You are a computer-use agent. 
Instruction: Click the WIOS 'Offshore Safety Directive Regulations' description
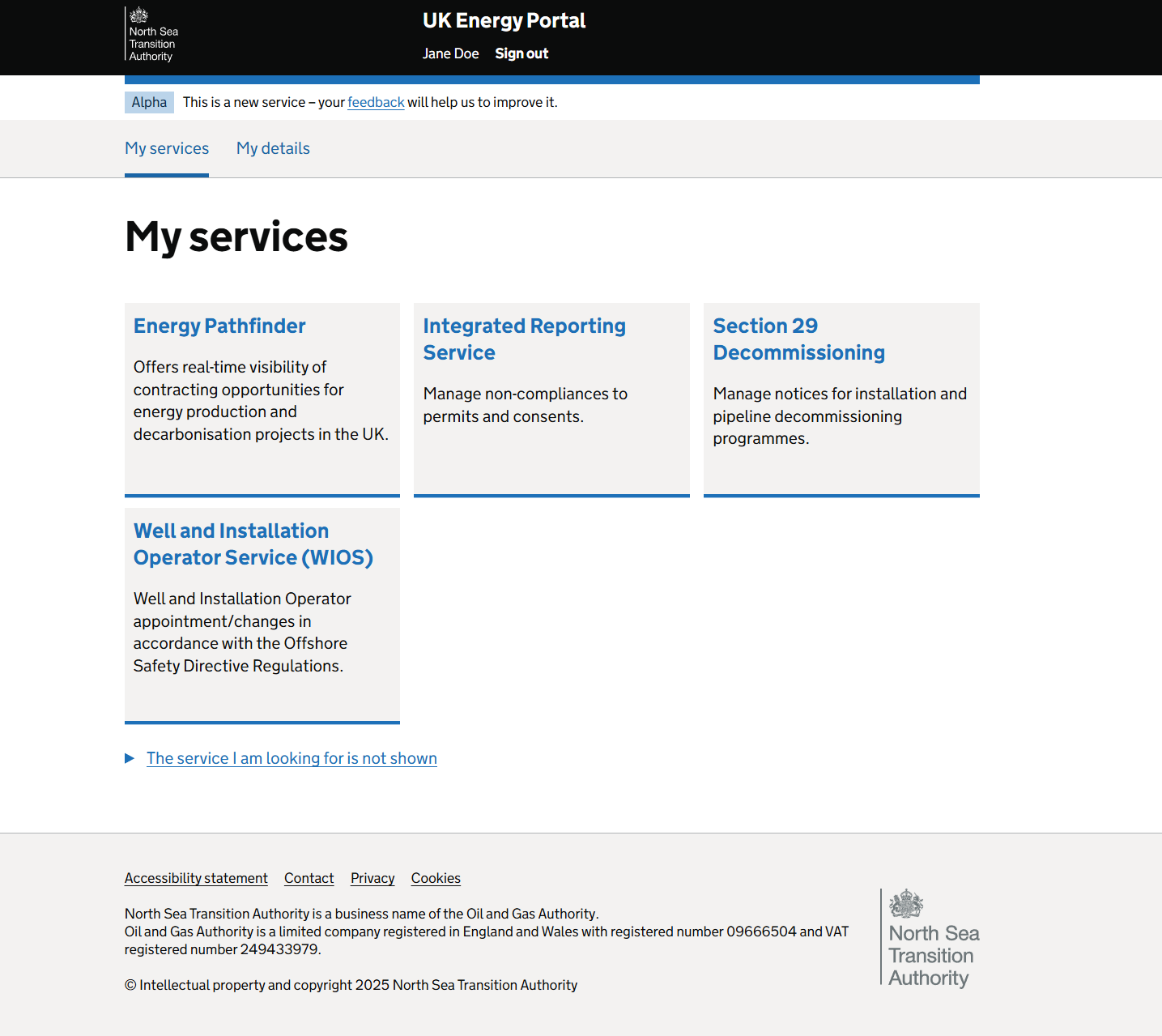coord(242,632)
